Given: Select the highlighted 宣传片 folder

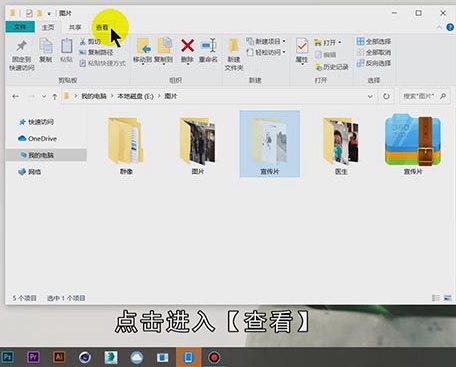Looking at the screenshot, I should pos(270,144).
